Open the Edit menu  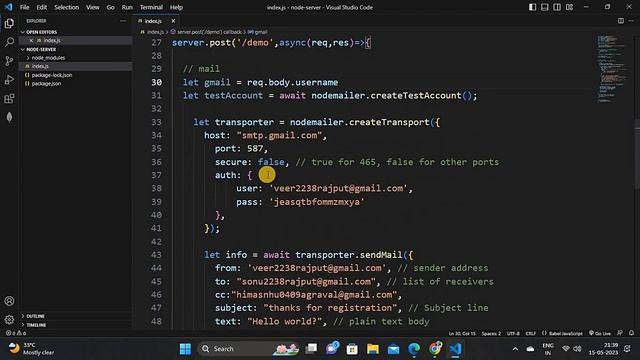coord(42,7)
